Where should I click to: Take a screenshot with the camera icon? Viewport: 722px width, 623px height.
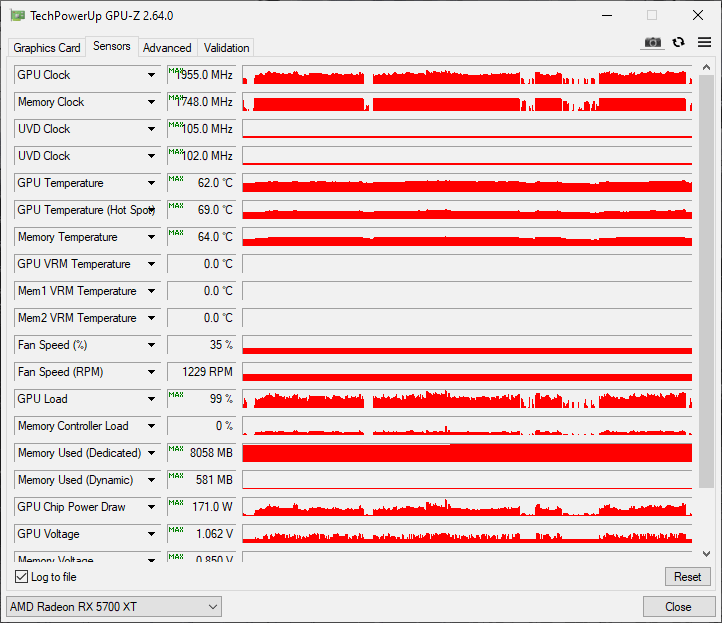[x=652, y=43]
